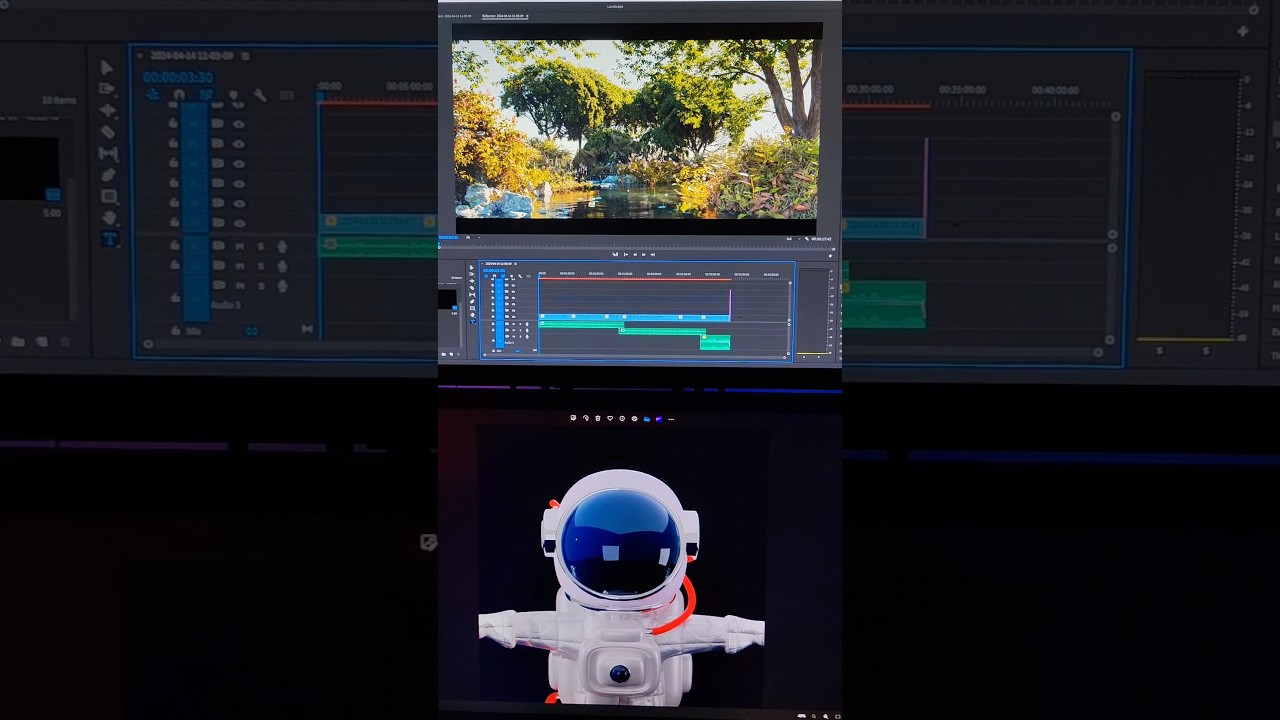Toggle eye on video track holding blue clips
The height and width of the screenshot is (720, 1280).
(513, 317)
